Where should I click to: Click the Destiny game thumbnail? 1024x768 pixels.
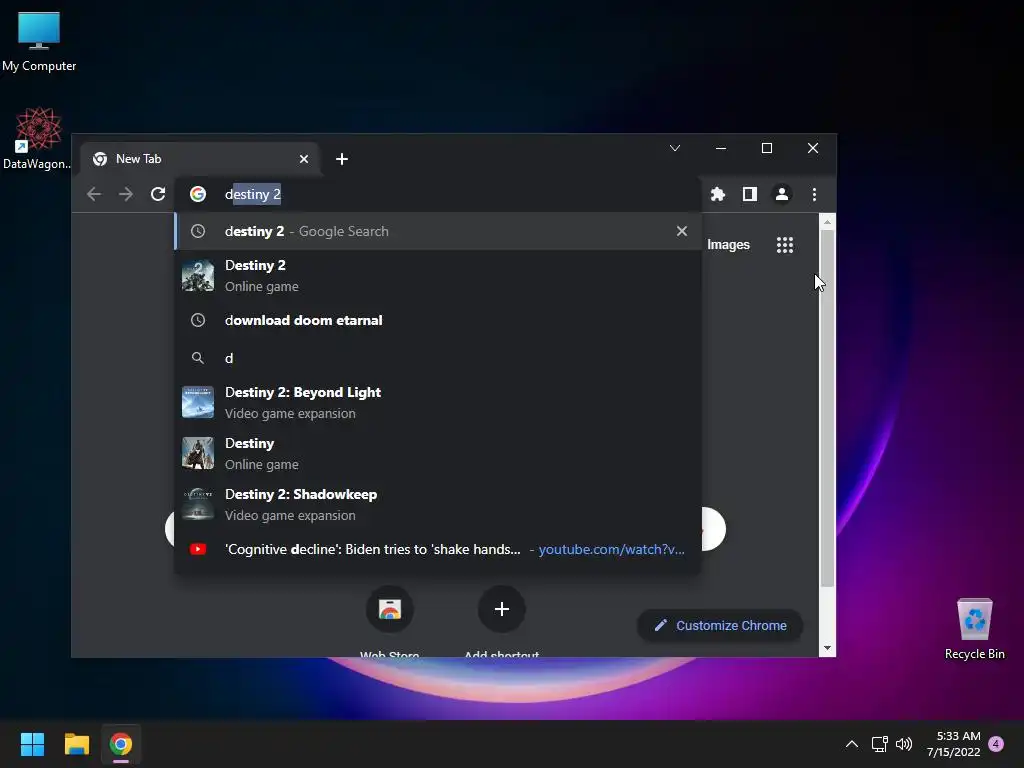click(198, 453)
